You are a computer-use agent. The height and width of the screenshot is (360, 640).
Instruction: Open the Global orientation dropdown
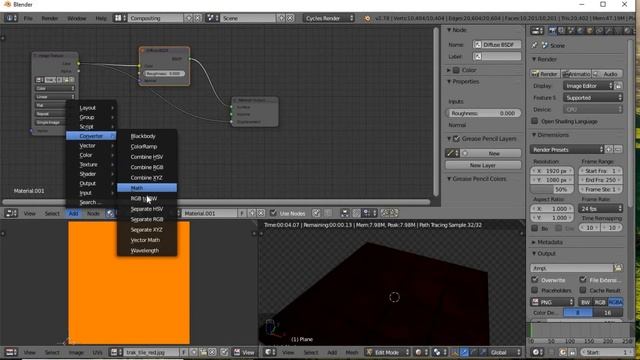[x=505, y=352]
